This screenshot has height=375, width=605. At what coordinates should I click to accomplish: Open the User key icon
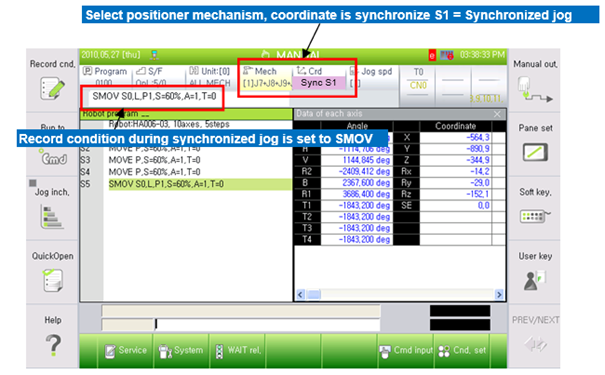pyautogui.click(x=534, y=281)
